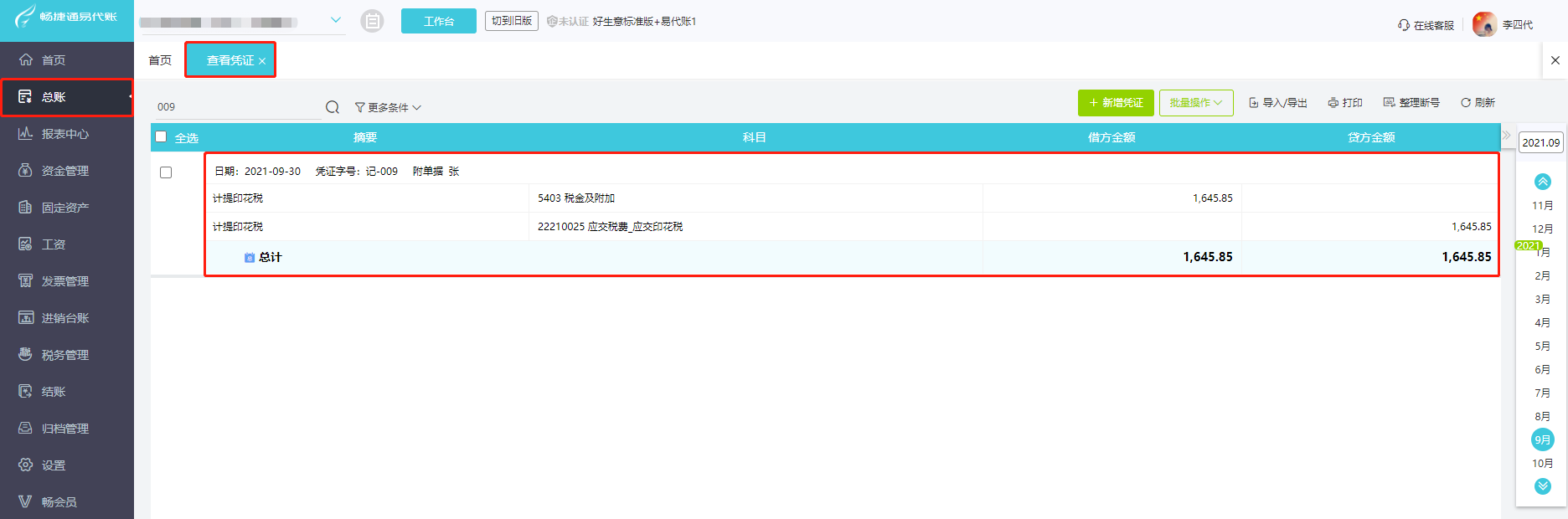Click 整理断号 button
This screenshot has width=1568, height=519.
[1411, 103]
